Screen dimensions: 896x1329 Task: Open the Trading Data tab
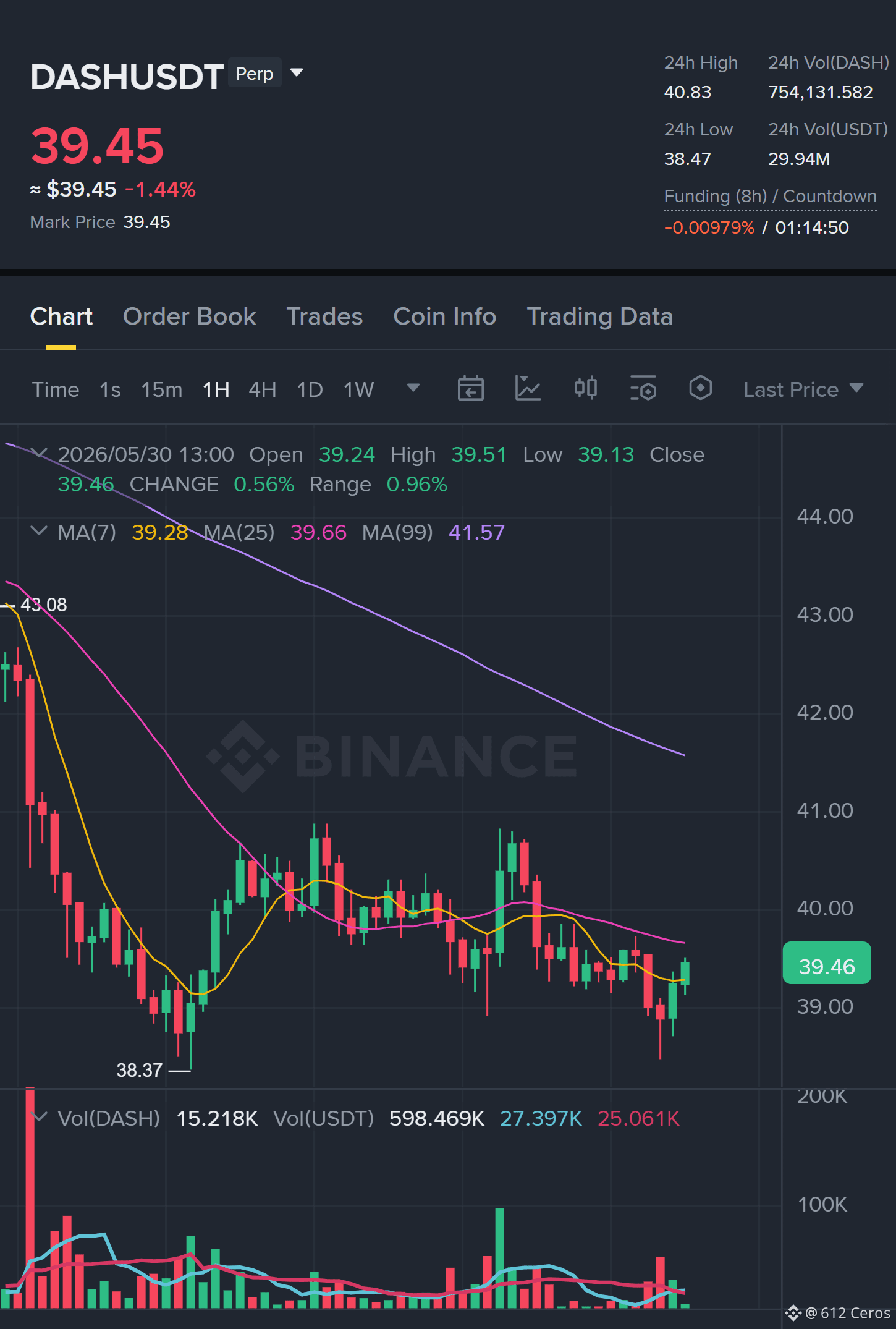pos(600,316)
